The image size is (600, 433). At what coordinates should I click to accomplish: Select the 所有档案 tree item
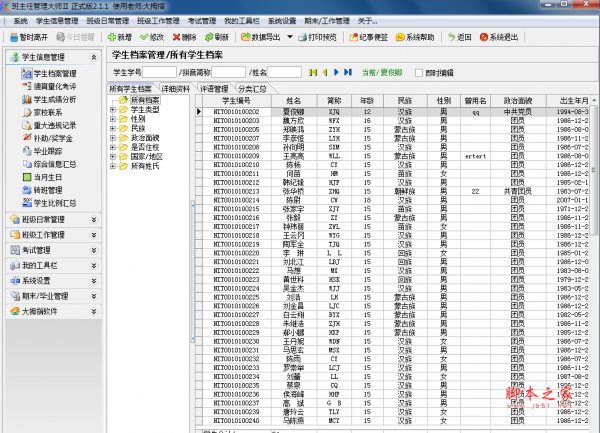144,100
